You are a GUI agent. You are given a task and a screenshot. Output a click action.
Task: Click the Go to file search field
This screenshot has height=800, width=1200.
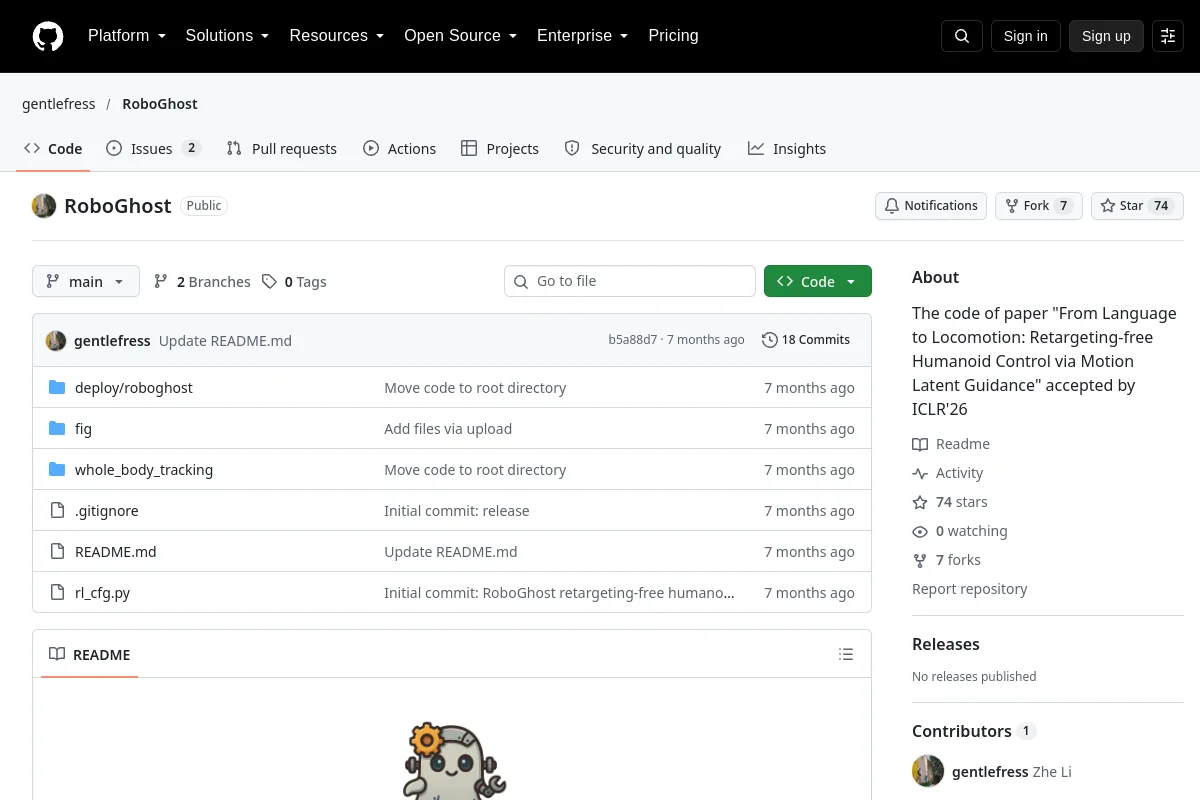630,282
